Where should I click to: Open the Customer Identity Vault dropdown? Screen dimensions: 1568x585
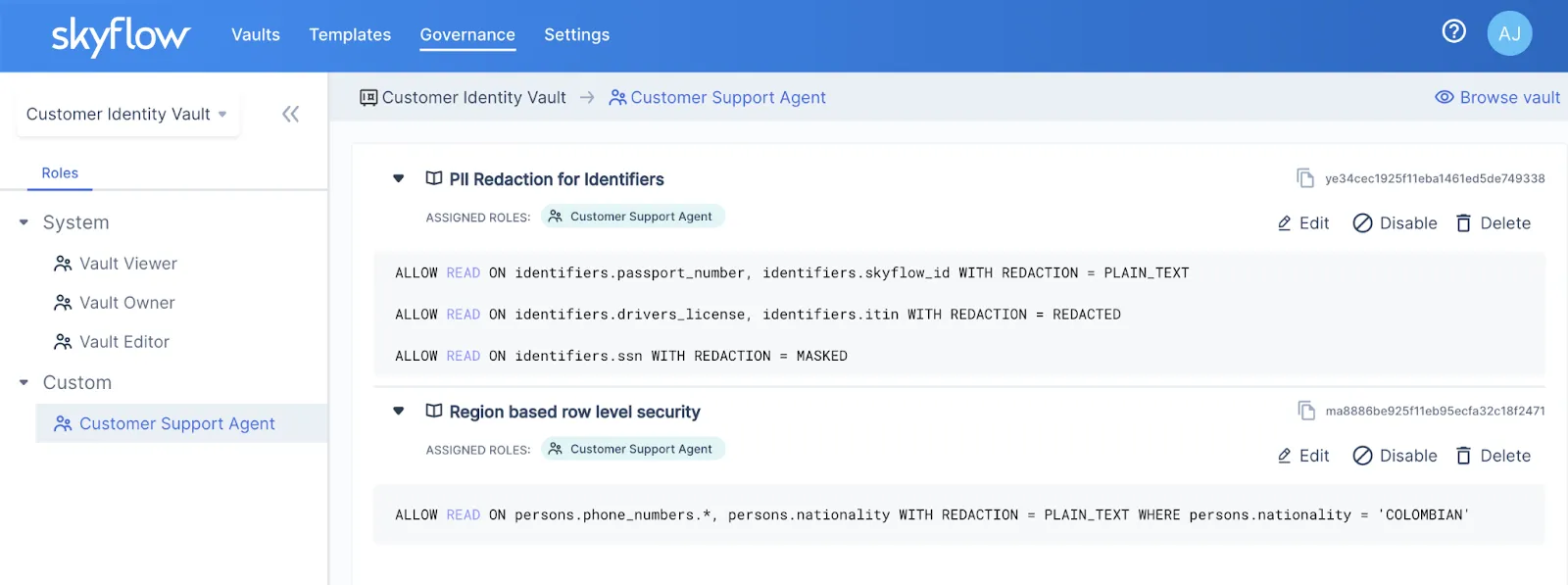(127, 115)
